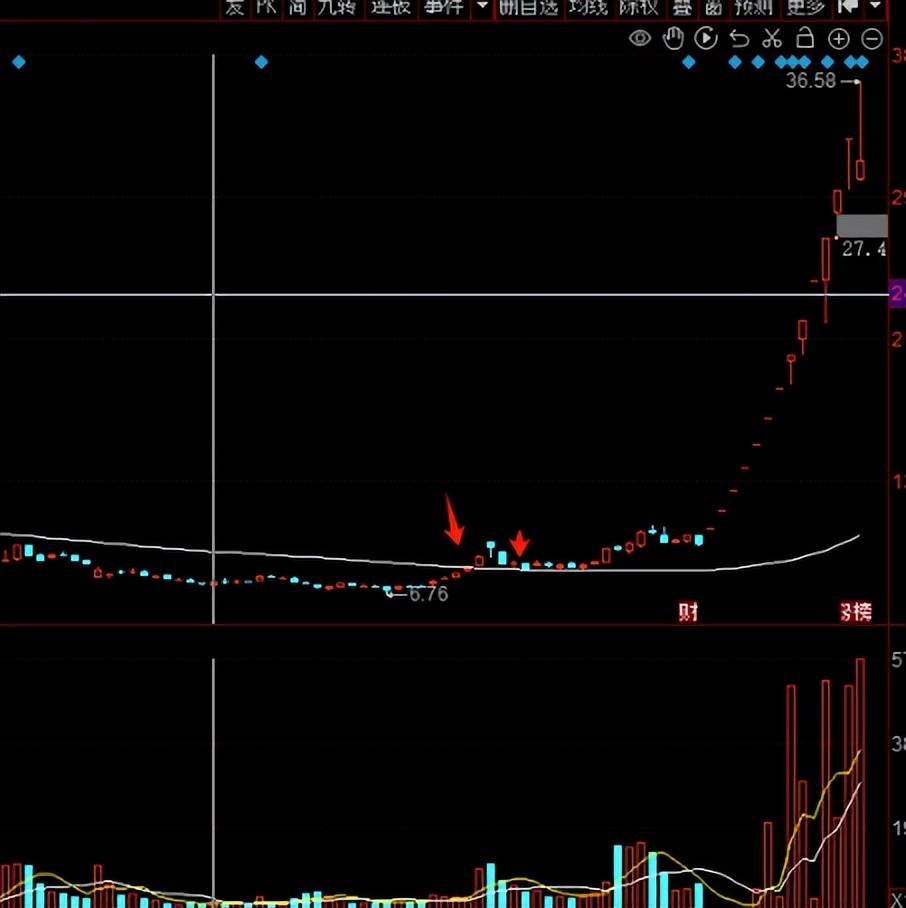Click the tallest rightmost volume bar
This screenshot has height=908, width=906.
pyautogui.click(x=860, y=783)
